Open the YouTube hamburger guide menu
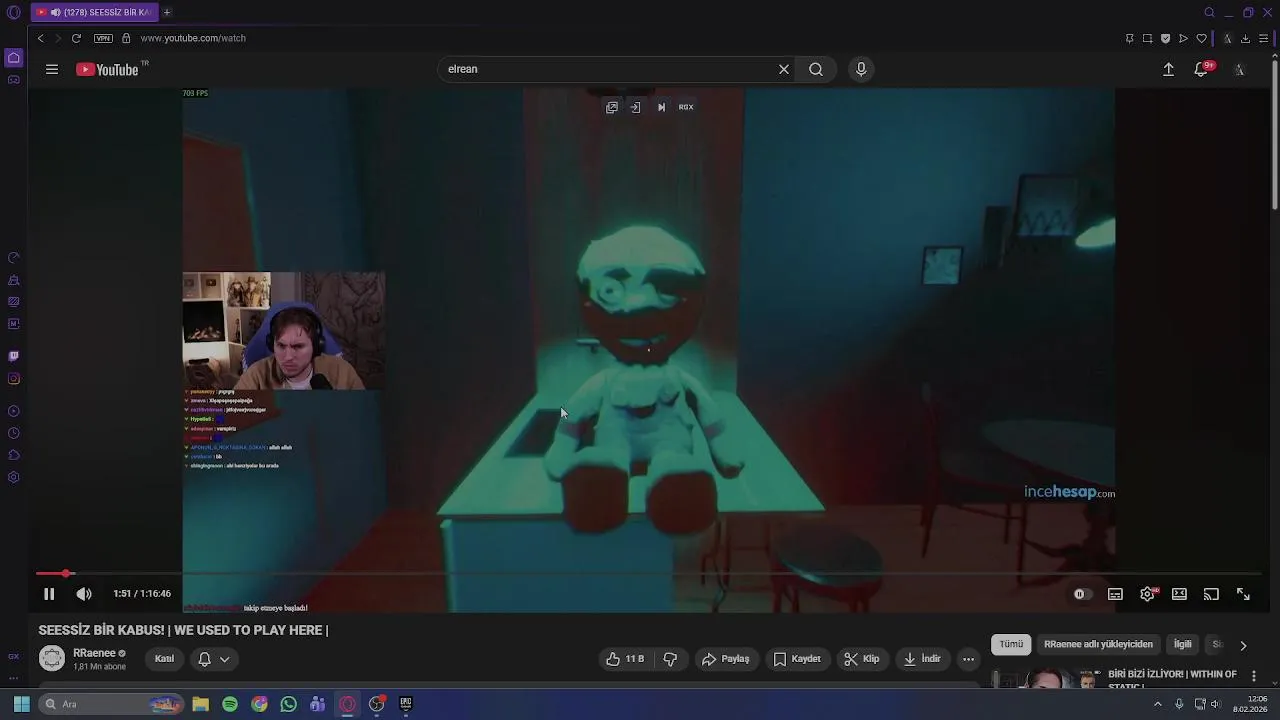 52,69
